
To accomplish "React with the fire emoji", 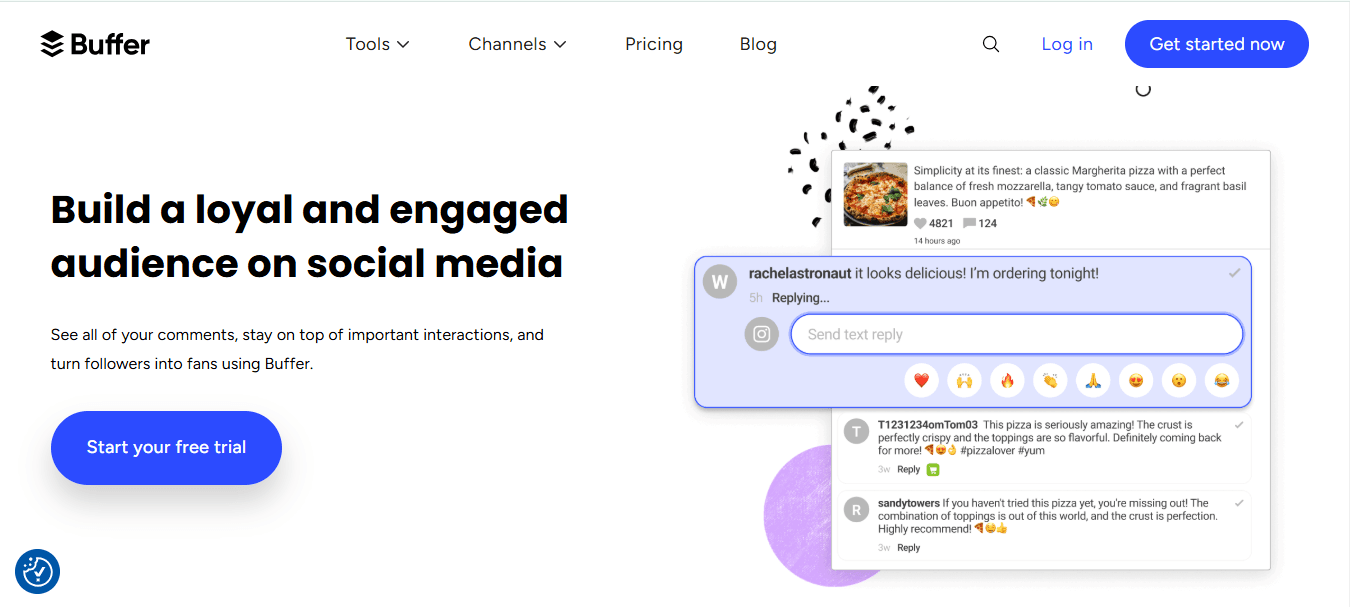I will coord(1007,380).
